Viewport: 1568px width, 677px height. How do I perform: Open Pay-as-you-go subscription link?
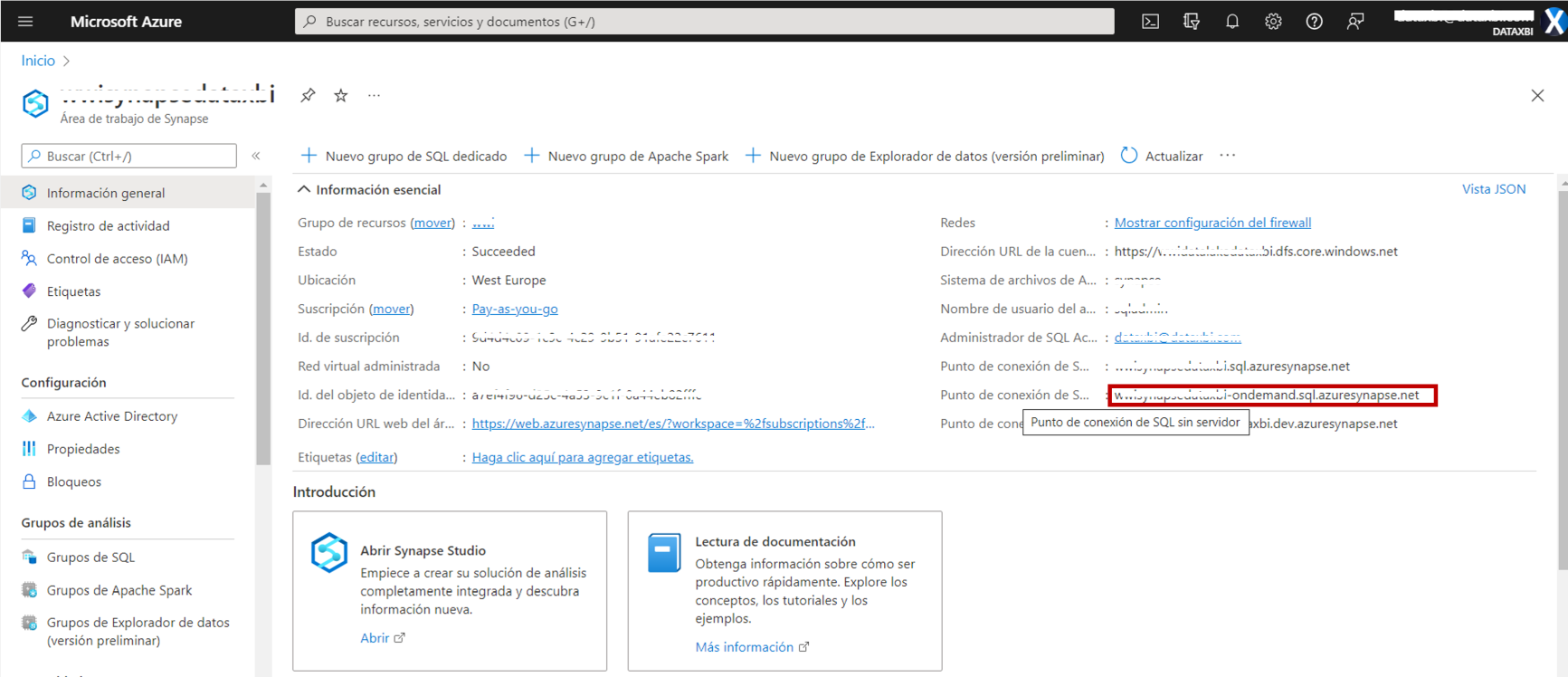515,309
